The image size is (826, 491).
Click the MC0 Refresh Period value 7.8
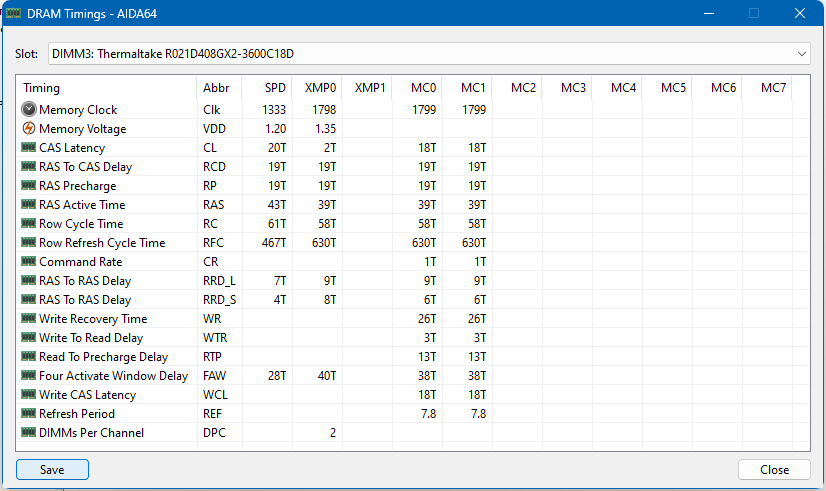tap(429, 413)
